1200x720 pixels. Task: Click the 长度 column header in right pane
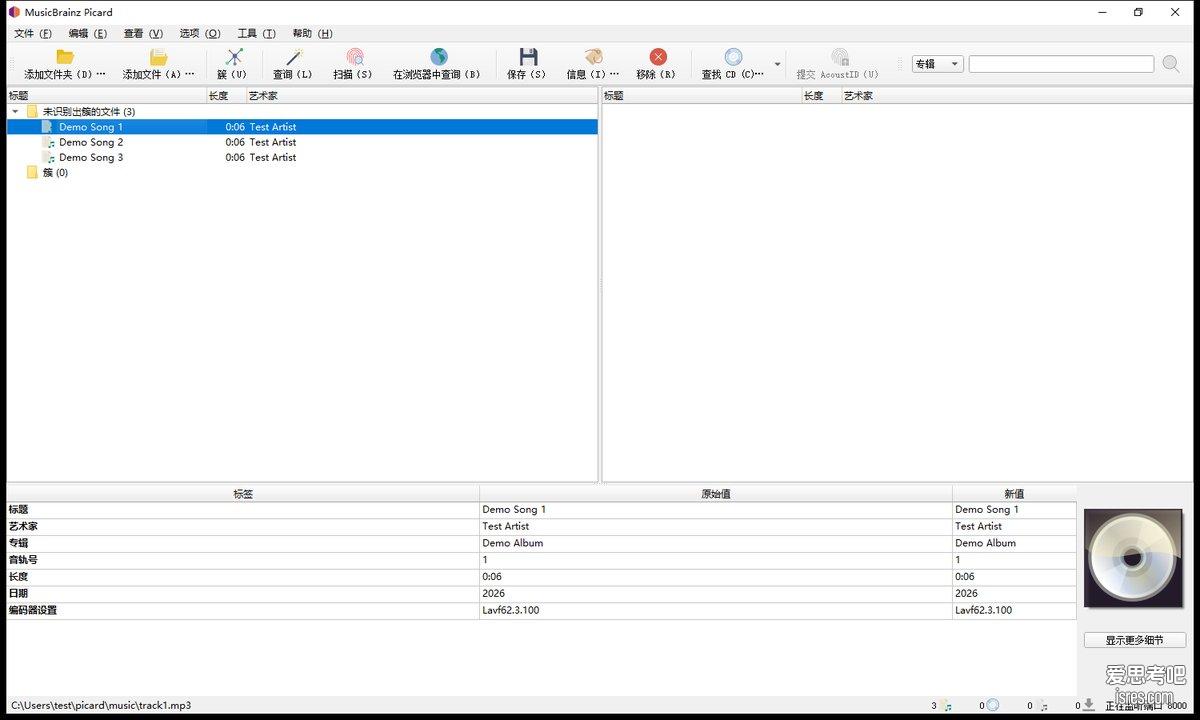(821, 96)
